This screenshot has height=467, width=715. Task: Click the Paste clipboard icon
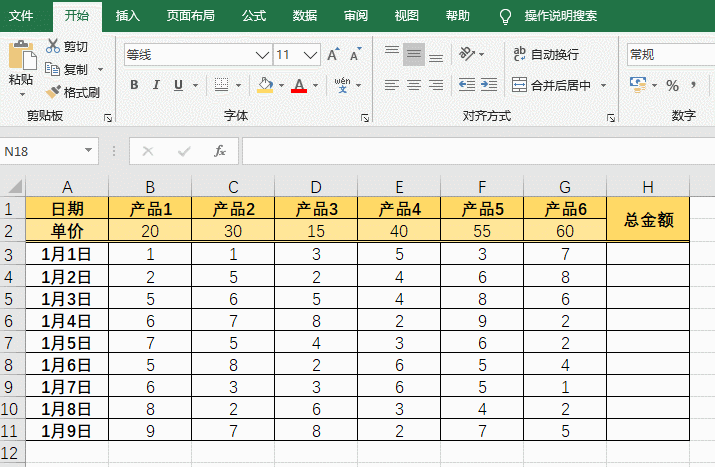click(x=20, y=58)
